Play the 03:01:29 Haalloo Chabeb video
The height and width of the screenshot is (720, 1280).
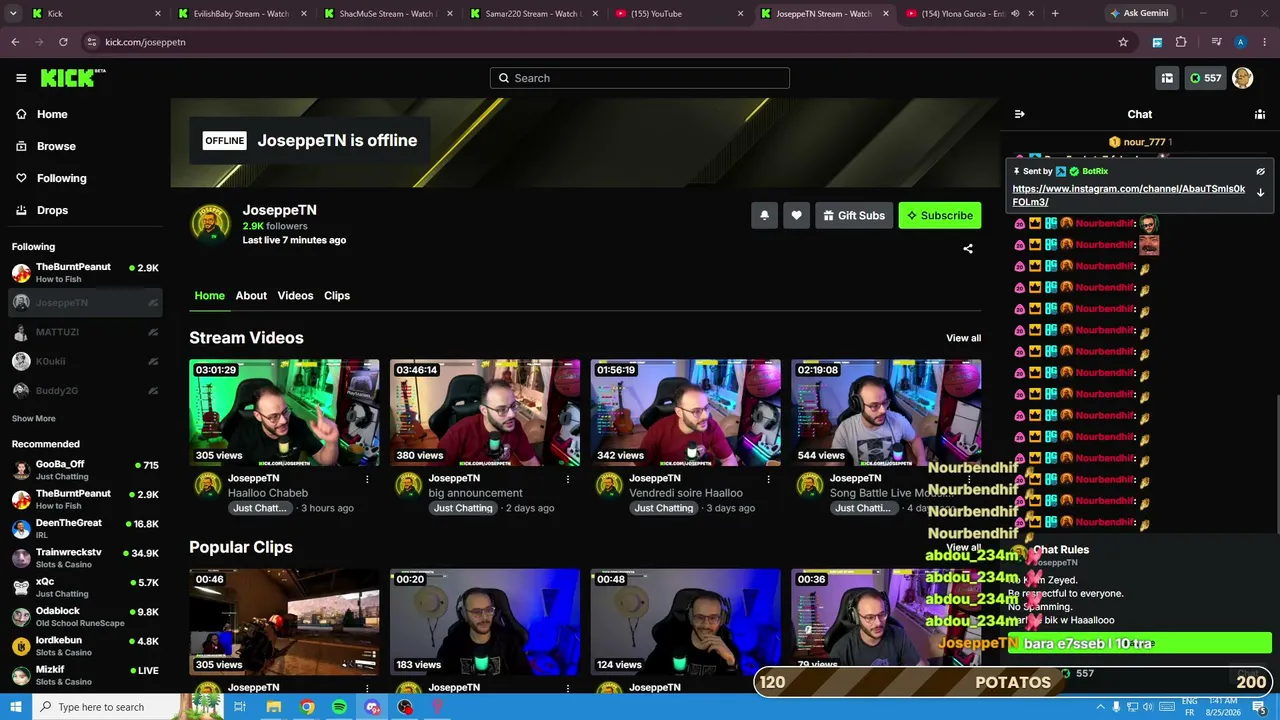pyautogui.click(x=284, y=413)
